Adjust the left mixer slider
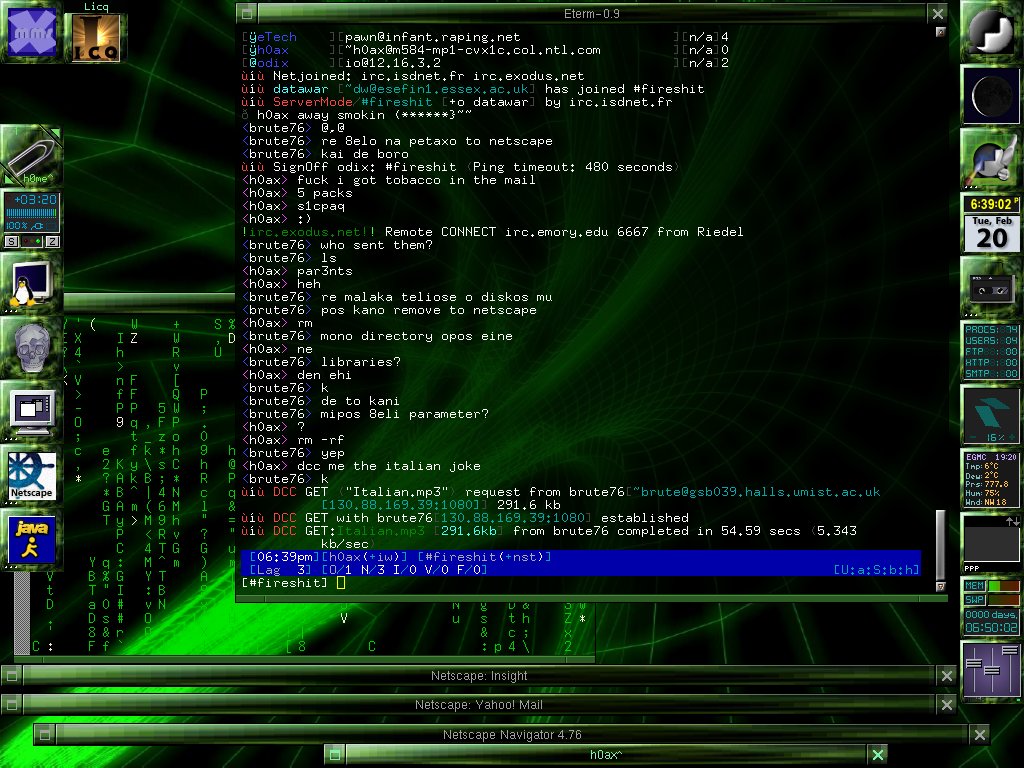This screenshot has height=768, width=1024. click(x=974, y=664)
